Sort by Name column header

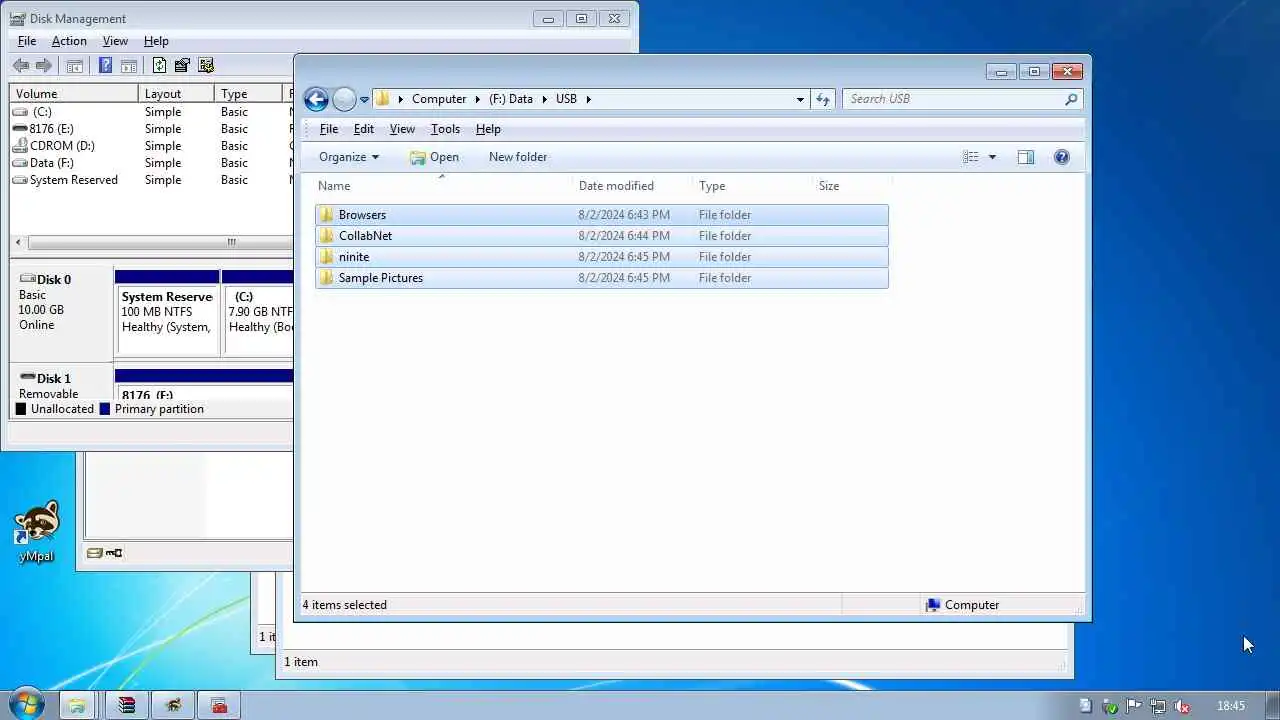[444, 186]
